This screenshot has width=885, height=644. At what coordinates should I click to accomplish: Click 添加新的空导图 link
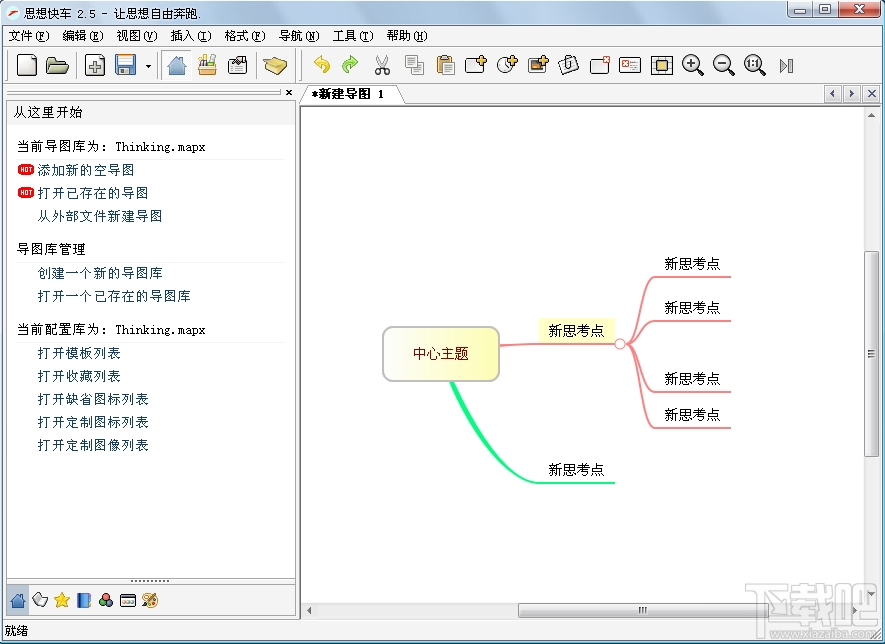point(86,170)
